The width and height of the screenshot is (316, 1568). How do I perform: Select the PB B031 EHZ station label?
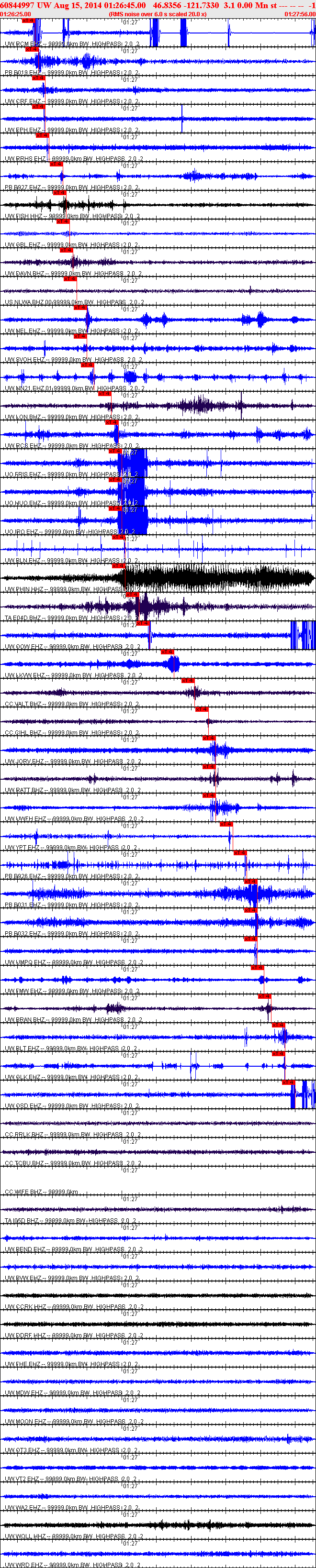(72, 905)
